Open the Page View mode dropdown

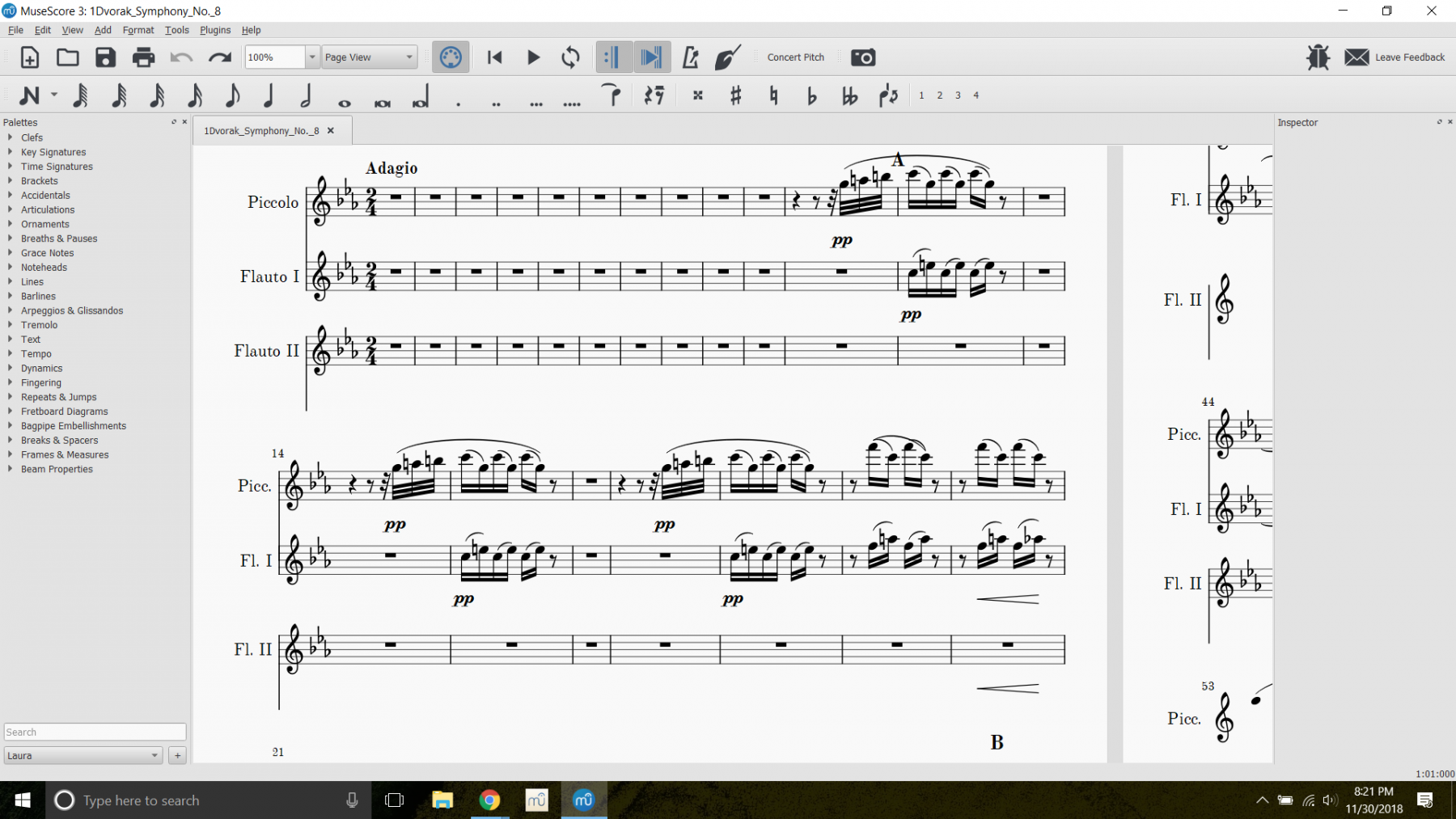coord(370,57)
